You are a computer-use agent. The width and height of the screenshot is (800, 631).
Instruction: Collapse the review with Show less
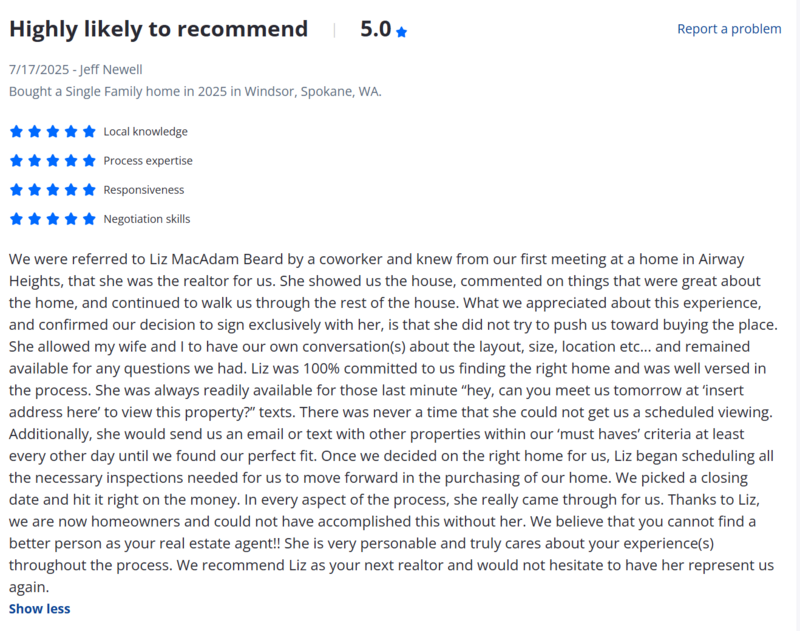(x=39, y=608)
